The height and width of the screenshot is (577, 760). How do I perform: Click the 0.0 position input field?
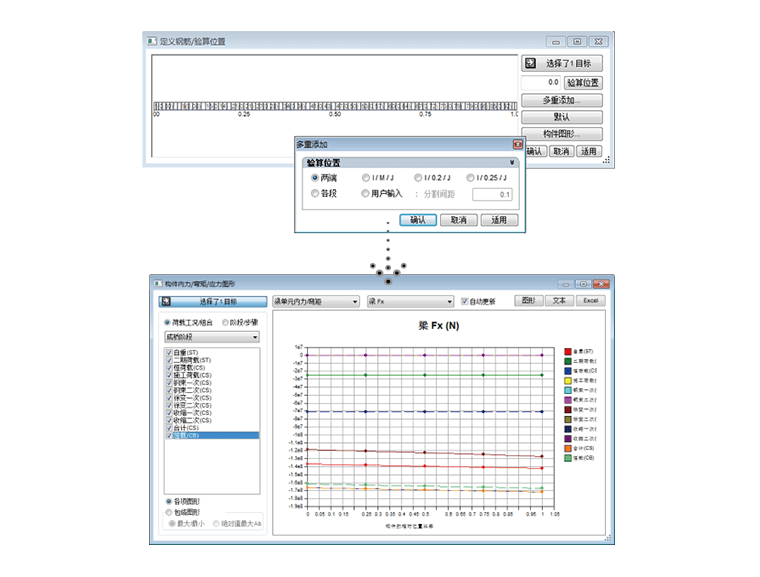pyautogui.click(x=541, y=83)
